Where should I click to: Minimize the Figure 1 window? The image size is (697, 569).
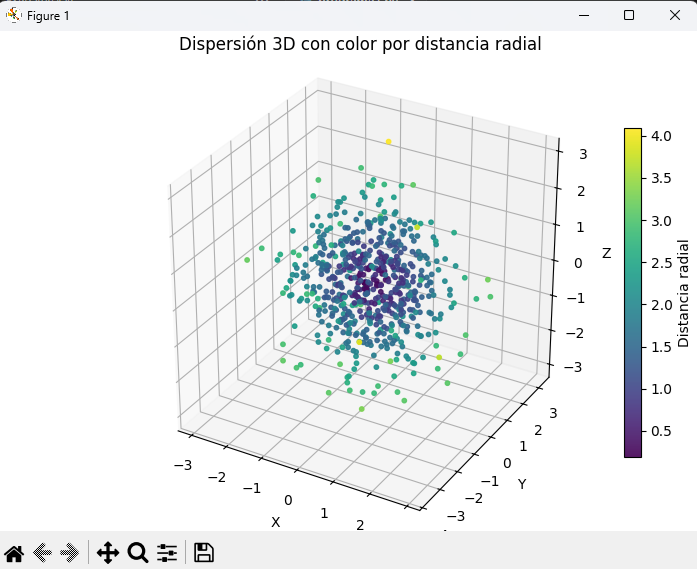point(583,15)
